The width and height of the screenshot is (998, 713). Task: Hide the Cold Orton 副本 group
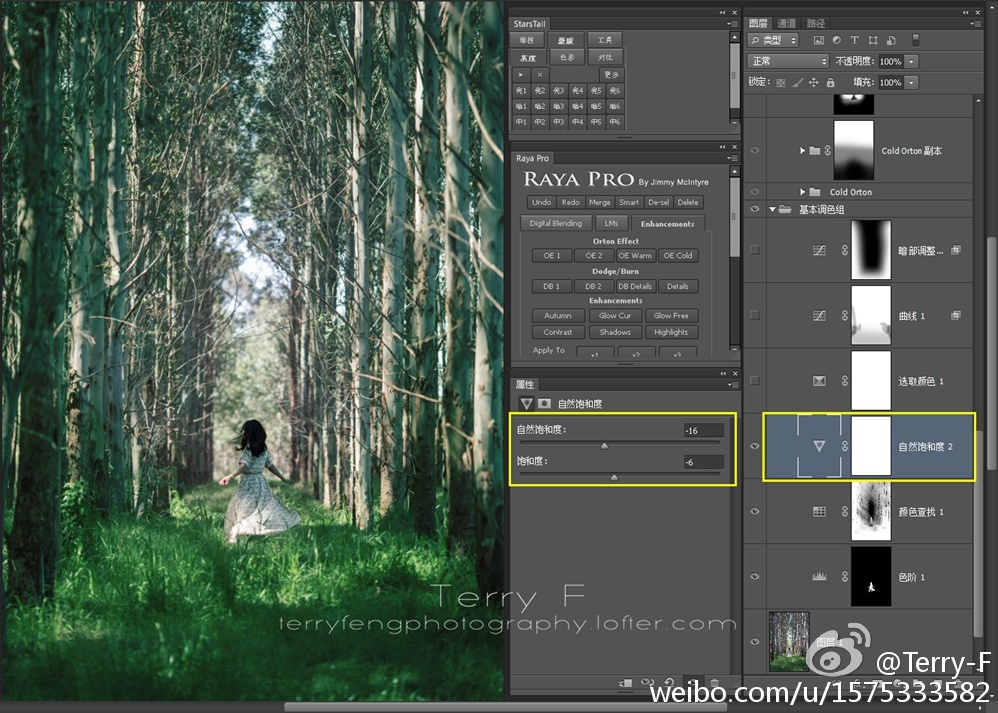click(x=755, y=151)
